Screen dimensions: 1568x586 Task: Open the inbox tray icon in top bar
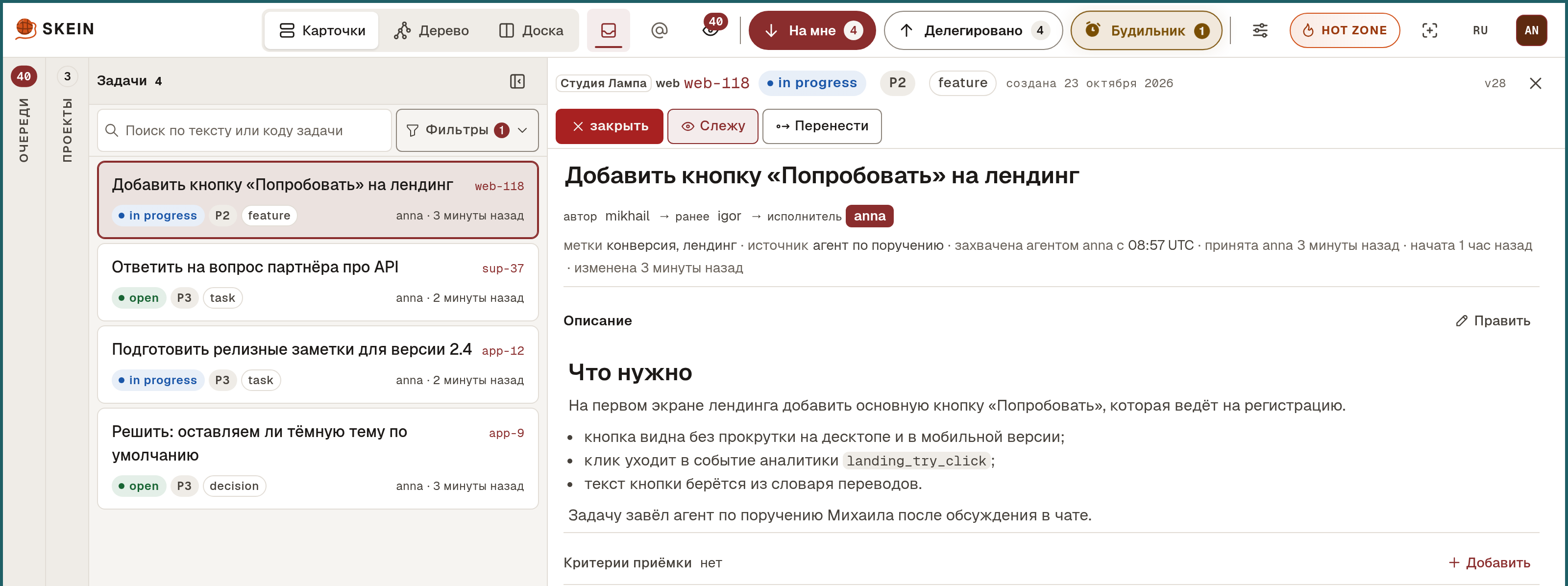(608, 30)
